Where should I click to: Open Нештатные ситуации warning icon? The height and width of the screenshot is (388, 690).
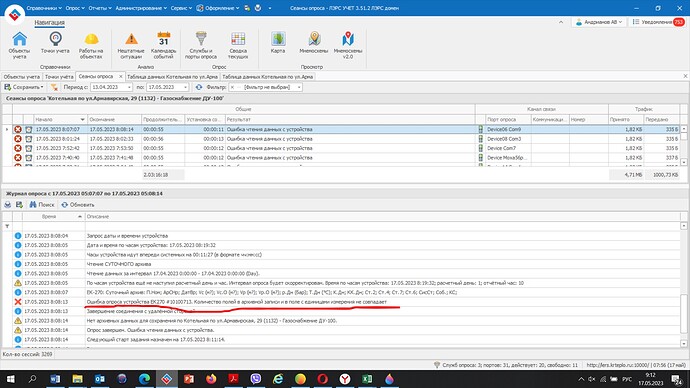131,45
